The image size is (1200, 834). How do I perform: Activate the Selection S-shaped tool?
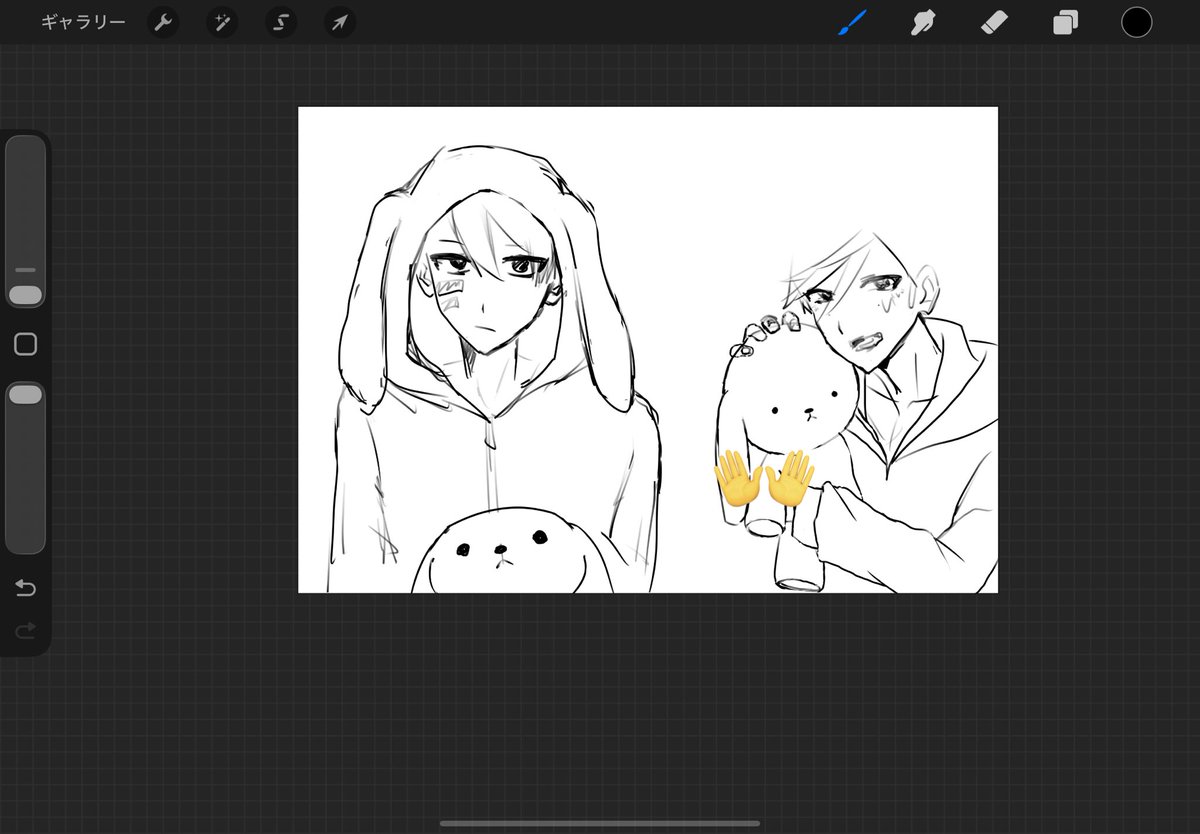(x=281, y=22)
